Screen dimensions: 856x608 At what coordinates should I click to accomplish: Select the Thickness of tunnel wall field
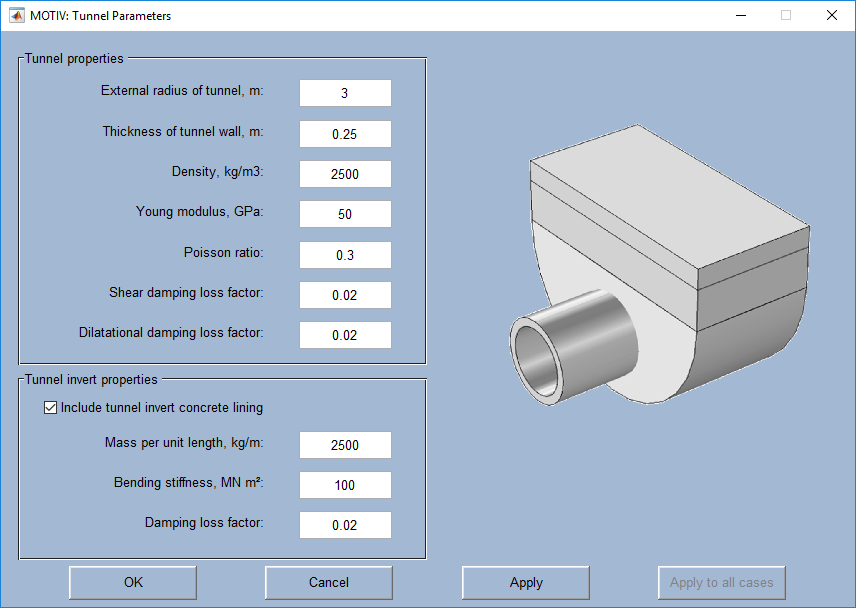[345, 134]
